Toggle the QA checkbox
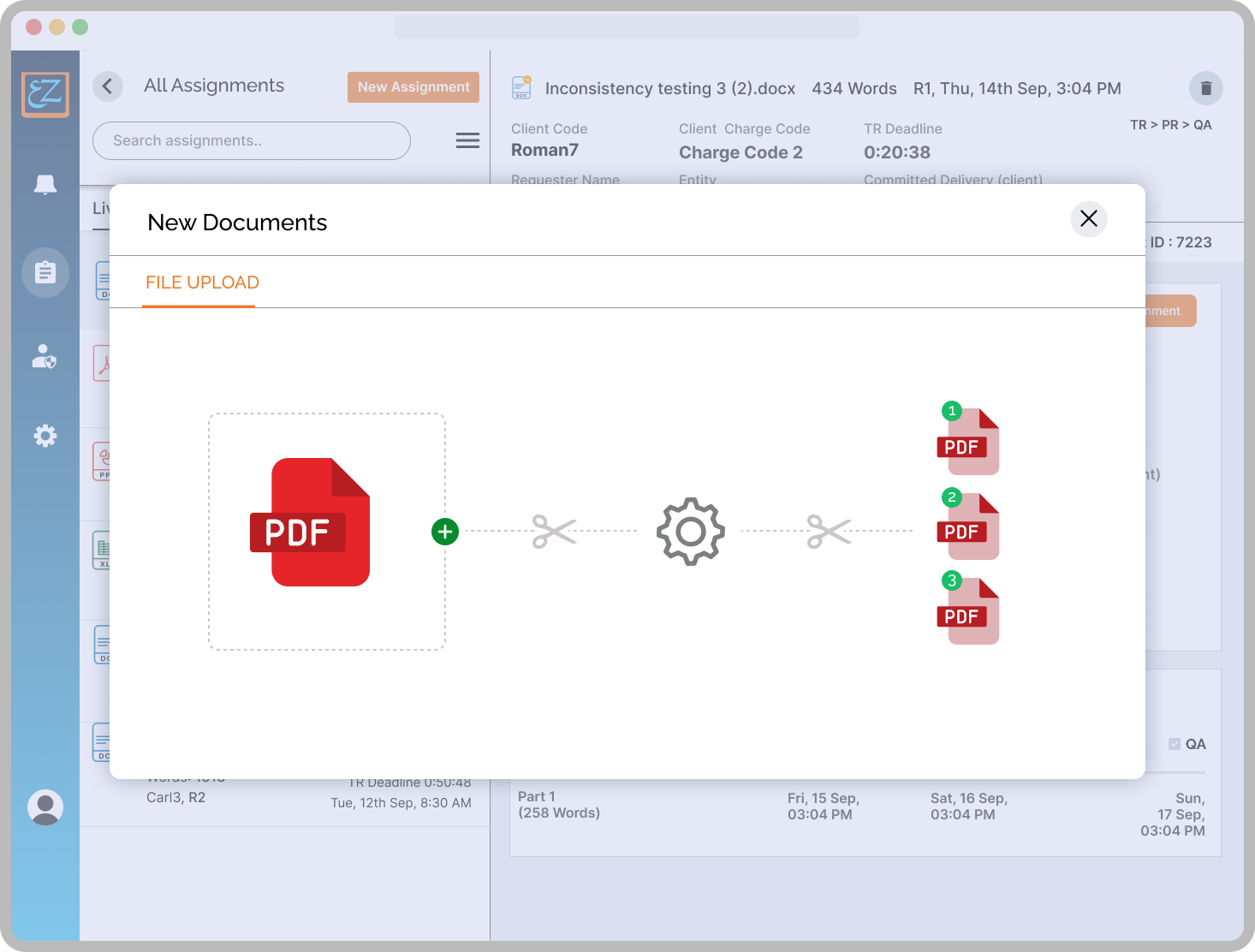The width and height of the screenshot is (1255, 952). [1175, 744]
